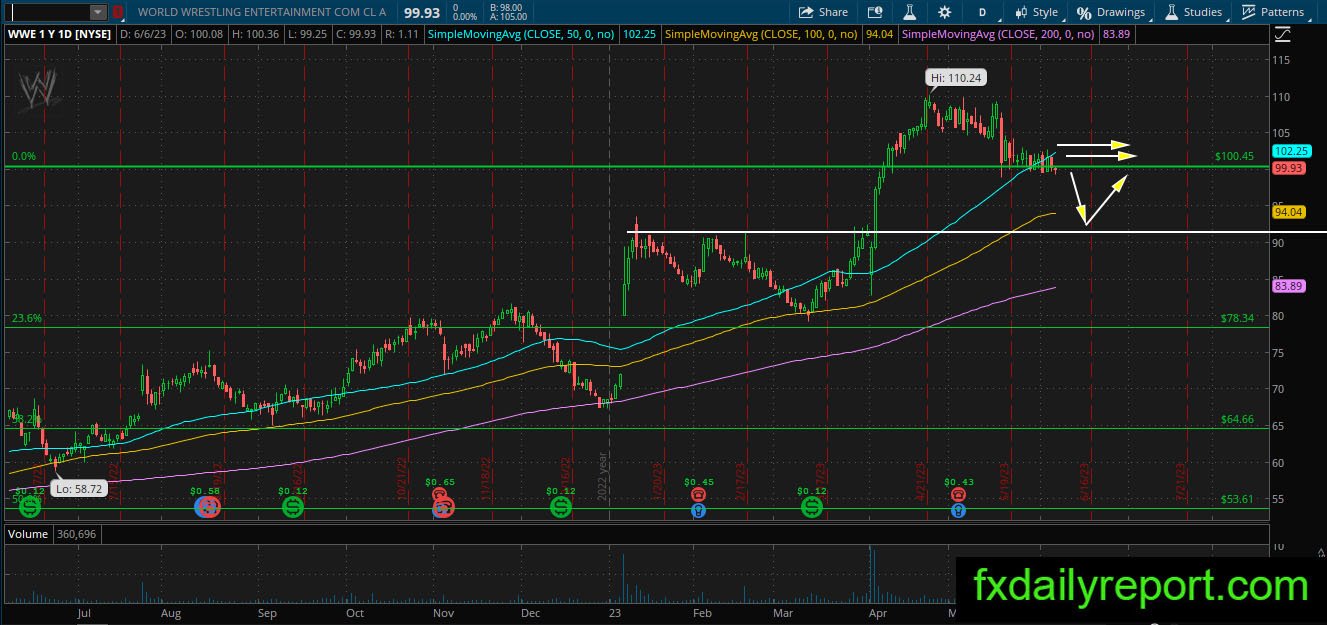Click the $0.12 dividend icon in March
The height and width of the screenshot is (625, 1327).
coord(812,507)
